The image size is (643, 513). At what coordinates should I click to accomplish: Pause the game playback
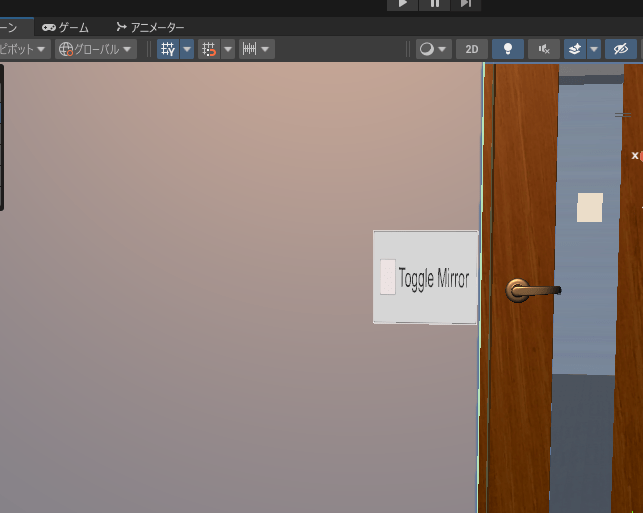pos(434,4)
